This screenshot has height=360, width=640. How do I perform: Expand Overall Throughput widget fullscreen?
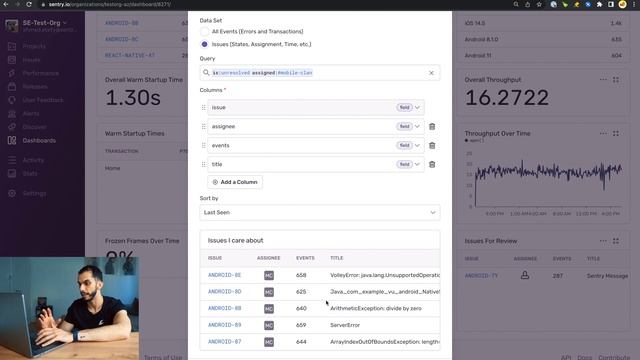pyautogui.click(x=616, y=80)
